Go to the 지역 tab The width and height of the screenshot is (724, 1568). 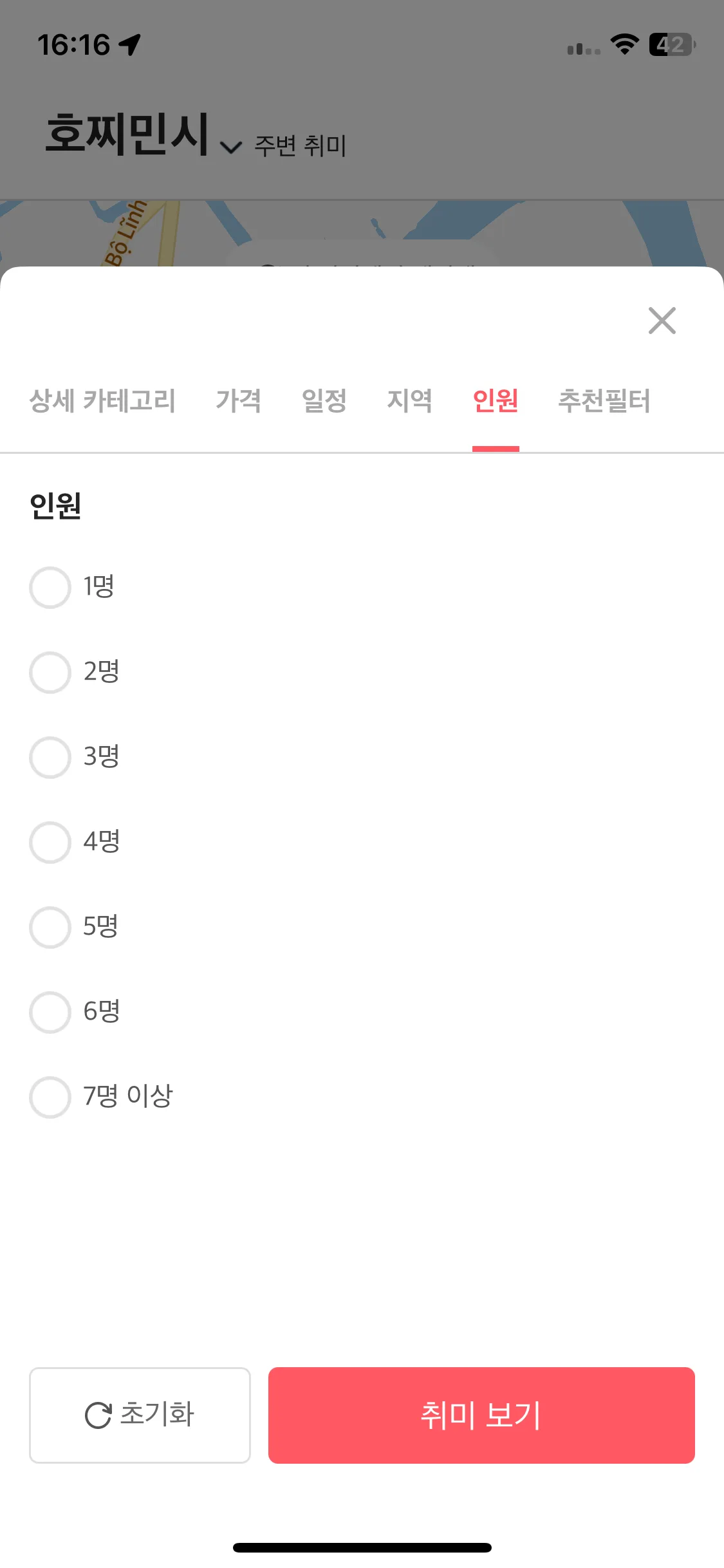point(410,400)
